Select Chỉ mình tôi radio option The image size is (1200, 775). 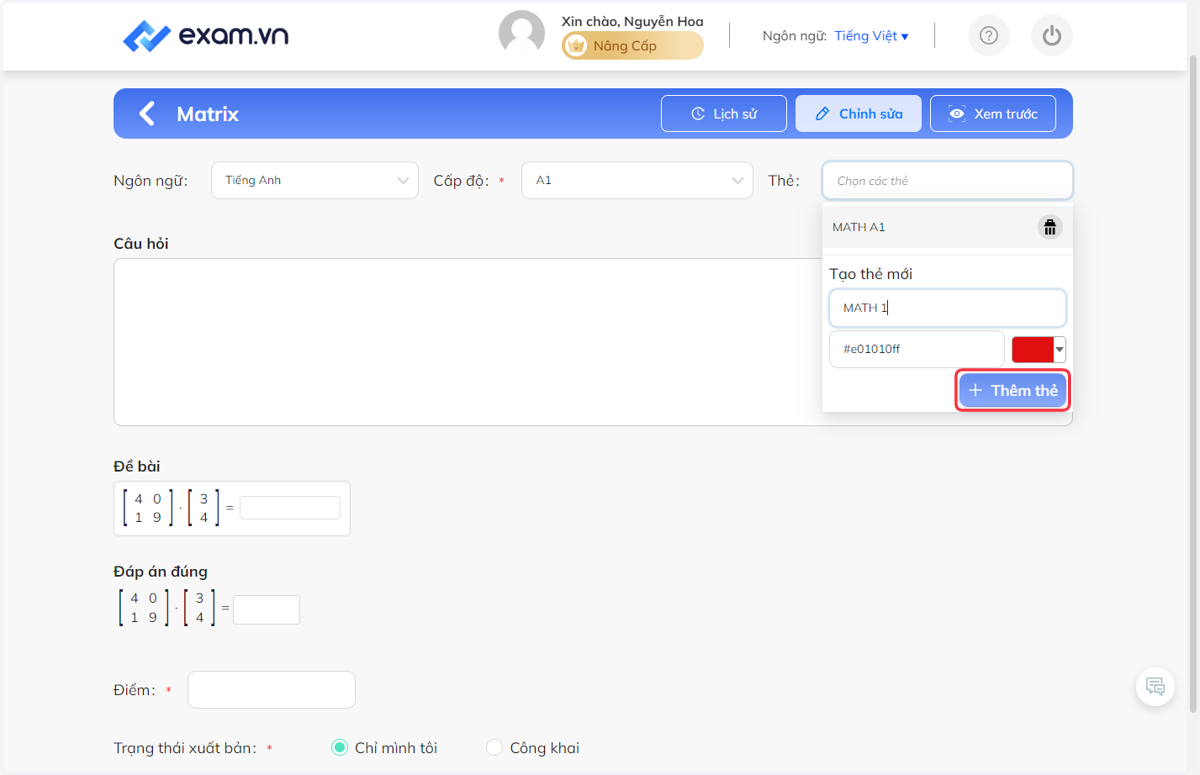pyautogui.click(x=340, y=748)
